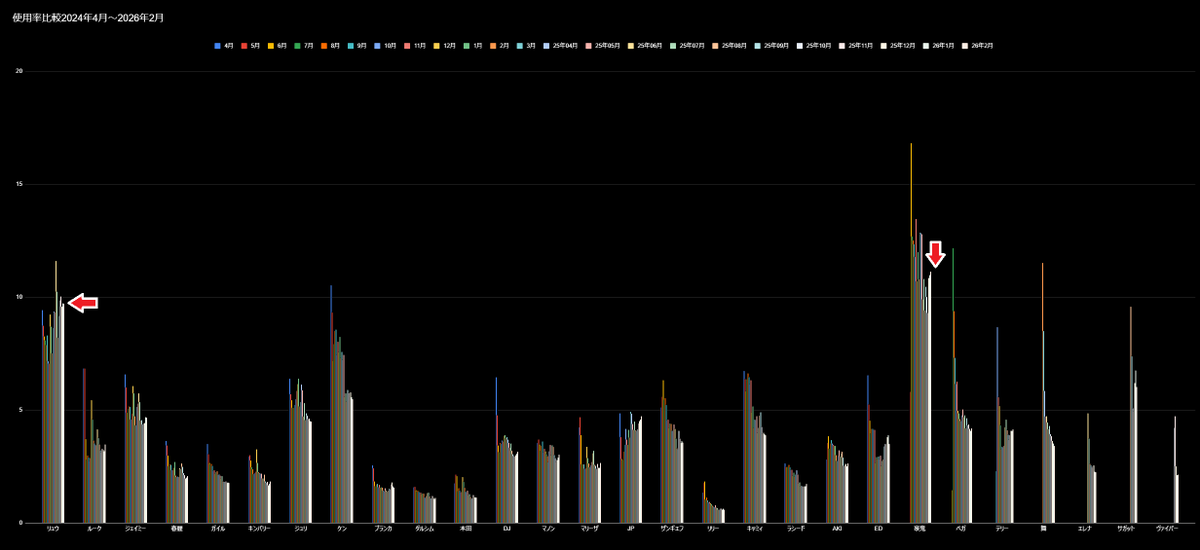Toggle the 25年04月 legend entry

coord(560,46)
